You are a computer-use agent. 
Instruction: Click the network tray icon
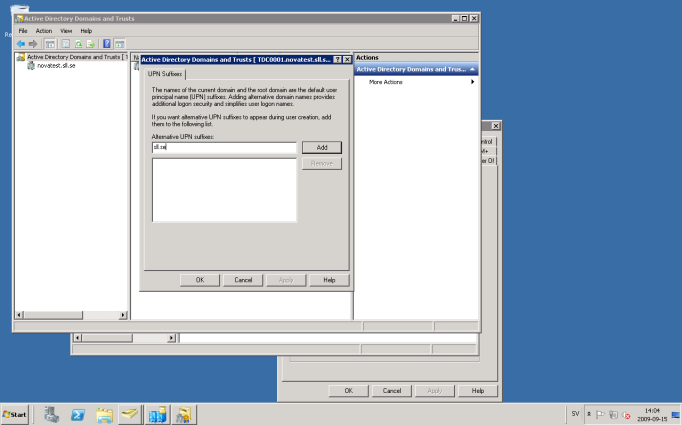click(613, 415)
